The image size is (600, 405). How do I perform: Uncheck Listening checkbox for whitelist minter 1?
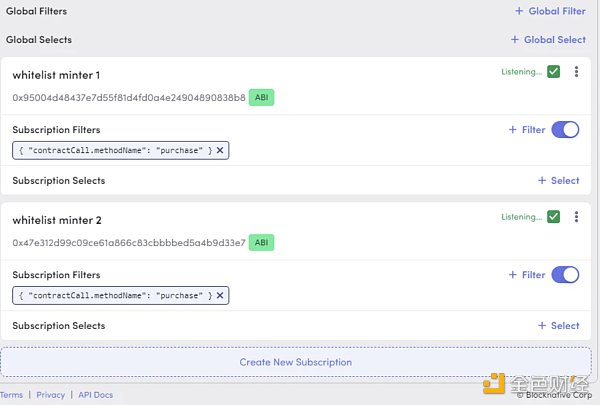[x=553, y=72]
